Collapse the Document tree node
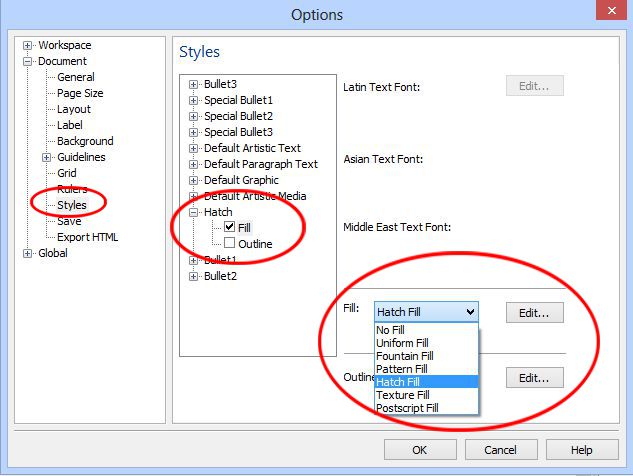The width and height of the screenshot is (633, 476). pyautogui.click(x=27, y=61)
